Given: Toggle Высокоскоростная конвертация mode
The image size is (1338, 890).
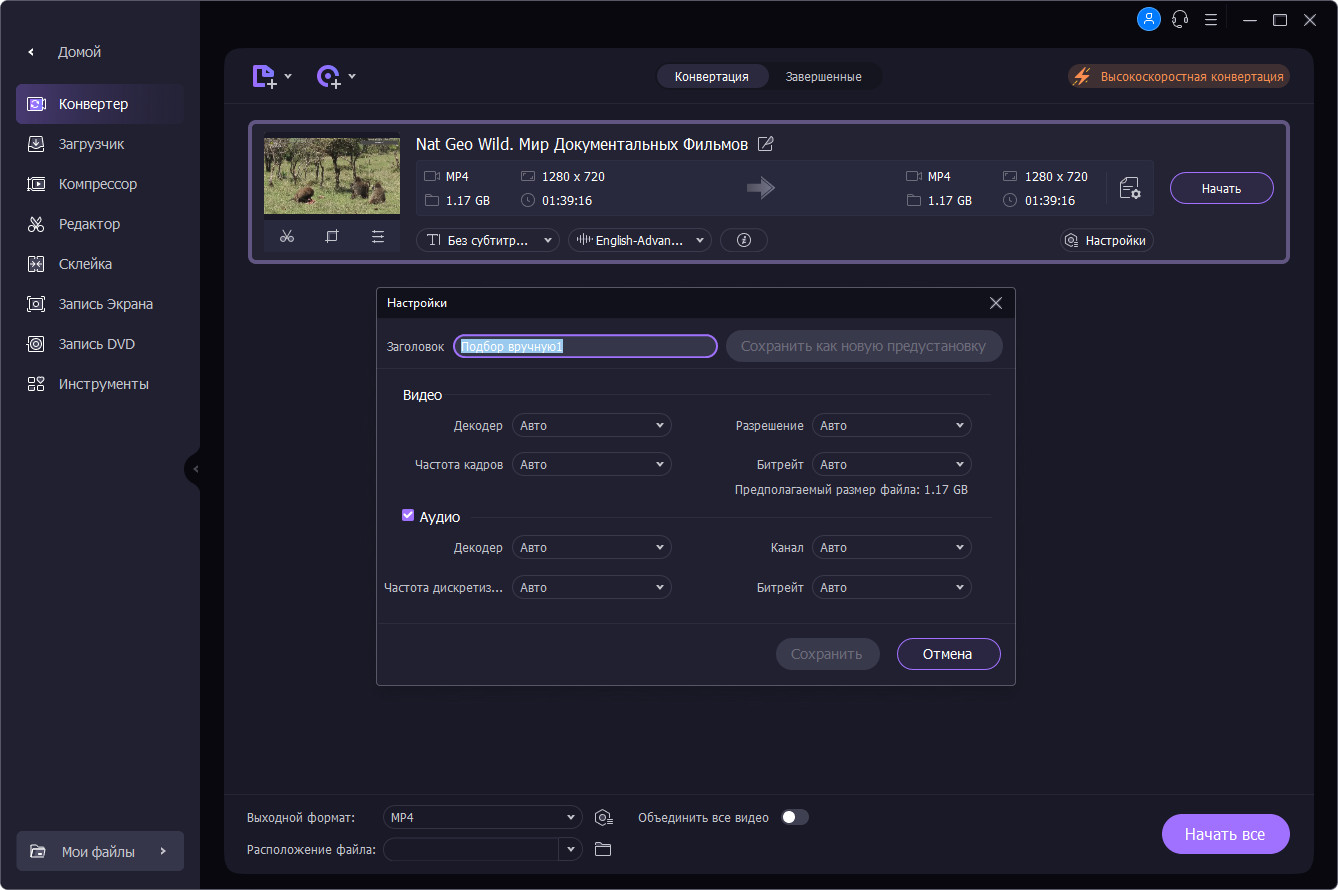Looking at the screenshot, I should (x=1179, y=76).
